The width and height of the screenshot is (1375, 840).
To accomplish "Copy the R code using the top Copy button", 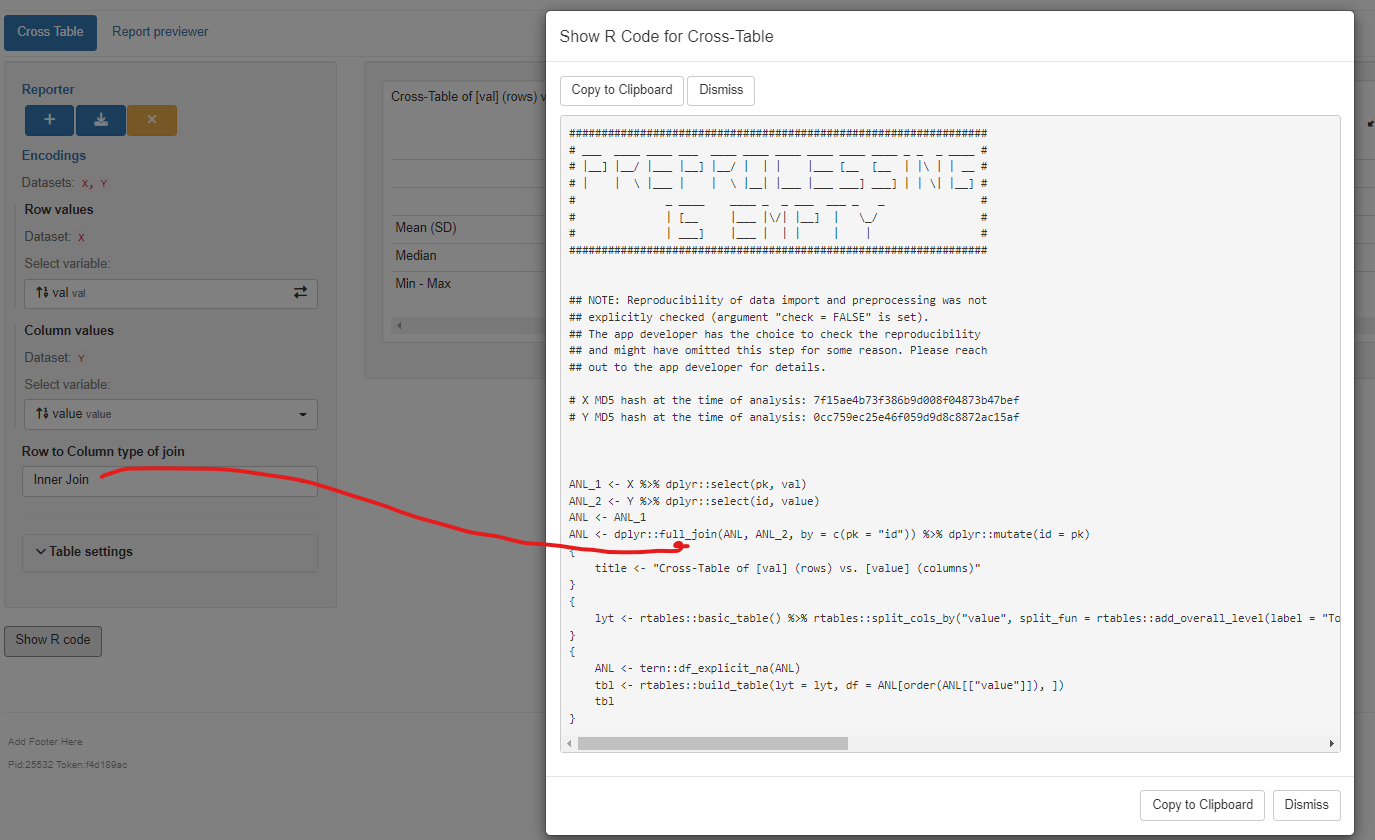I will tap(621, 90).
